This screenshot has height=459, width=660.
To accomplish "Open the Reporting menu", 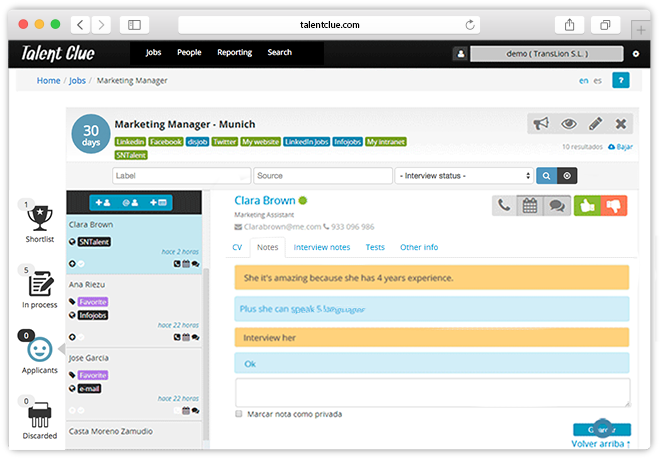I will tap(234, 52).
